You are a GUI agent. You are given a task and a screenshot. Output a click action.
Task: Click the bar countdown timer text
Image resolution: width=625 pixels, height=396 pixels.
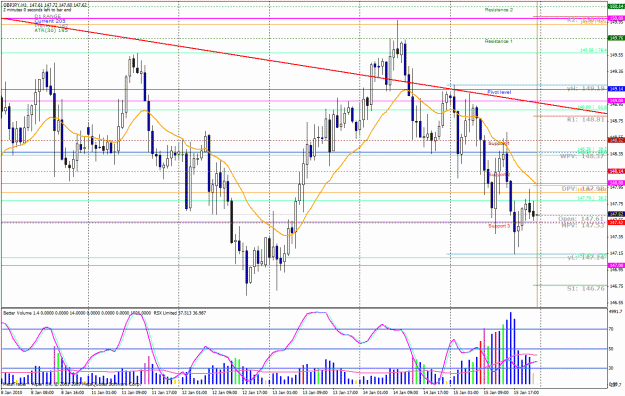(37, 10)
